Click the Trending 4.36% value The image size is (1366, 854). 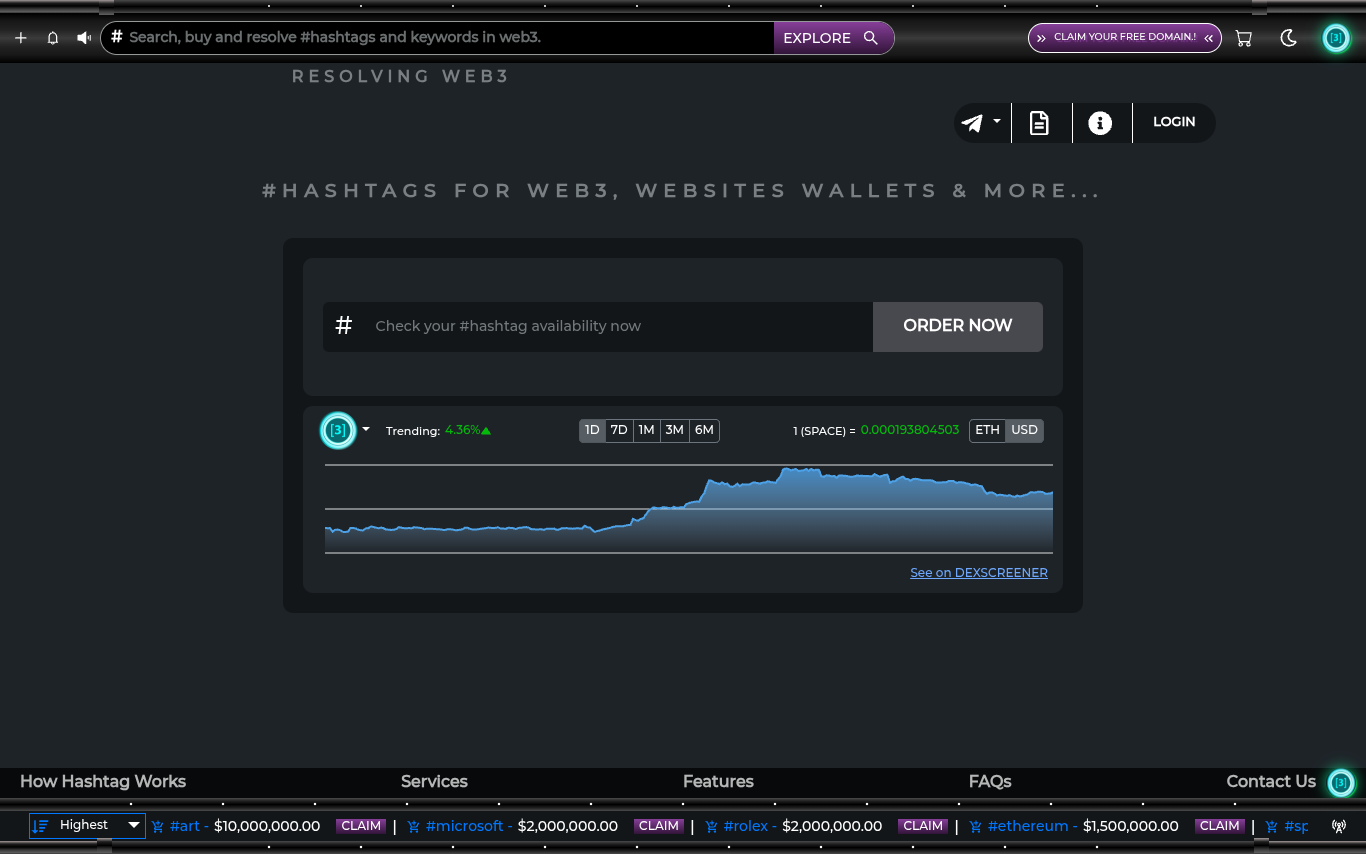[468, 430]
